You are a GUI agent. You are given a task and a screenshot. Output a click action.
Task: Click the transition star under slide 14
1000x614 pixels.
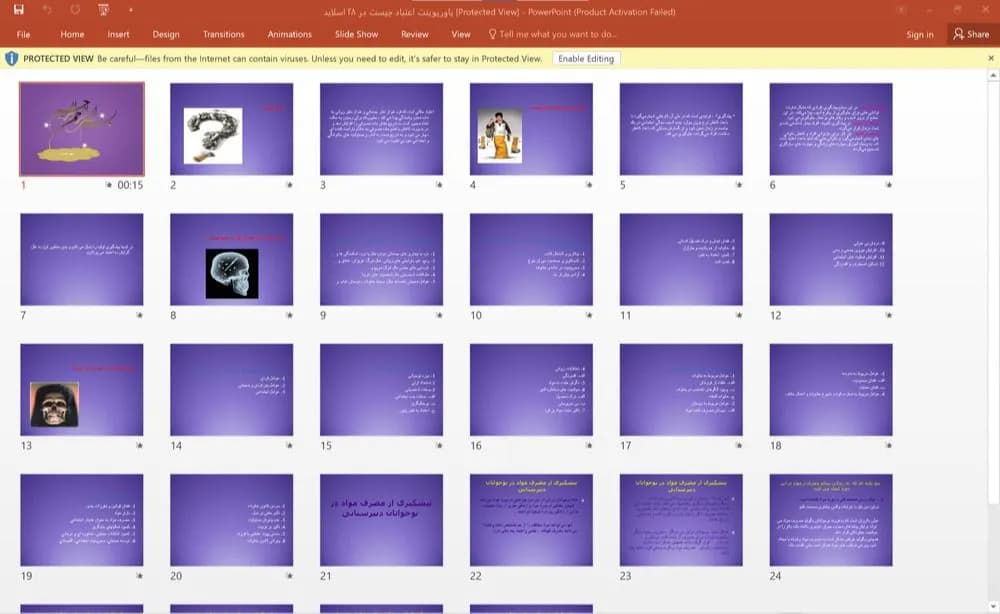coord(290,446)
